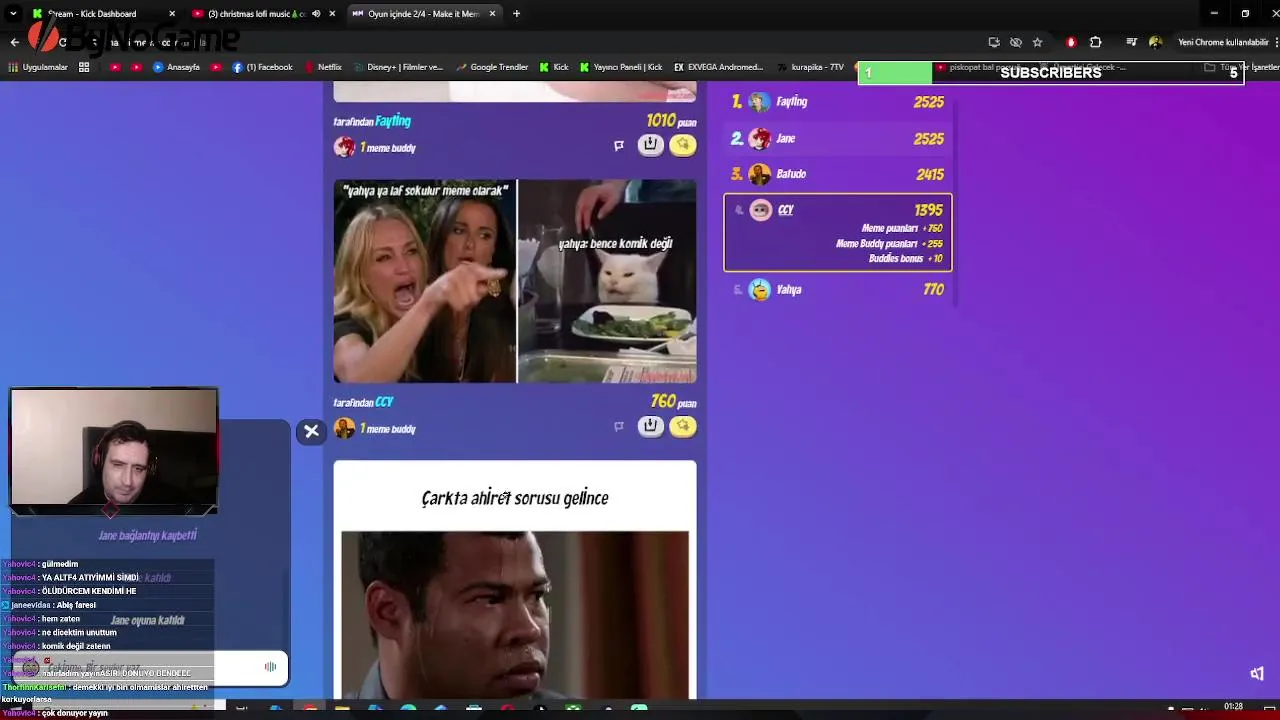Click the '760 puan' score text
This screenshot has height=720, width=1280.
tap(673, 402)
